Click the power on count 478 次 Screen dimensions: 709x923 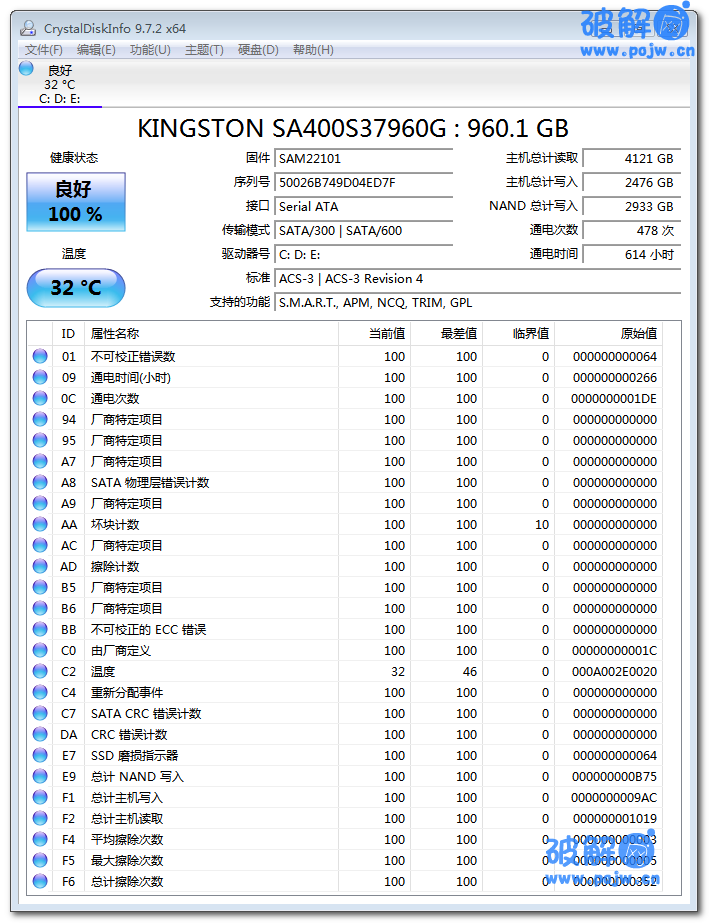[x=631, y=231]
